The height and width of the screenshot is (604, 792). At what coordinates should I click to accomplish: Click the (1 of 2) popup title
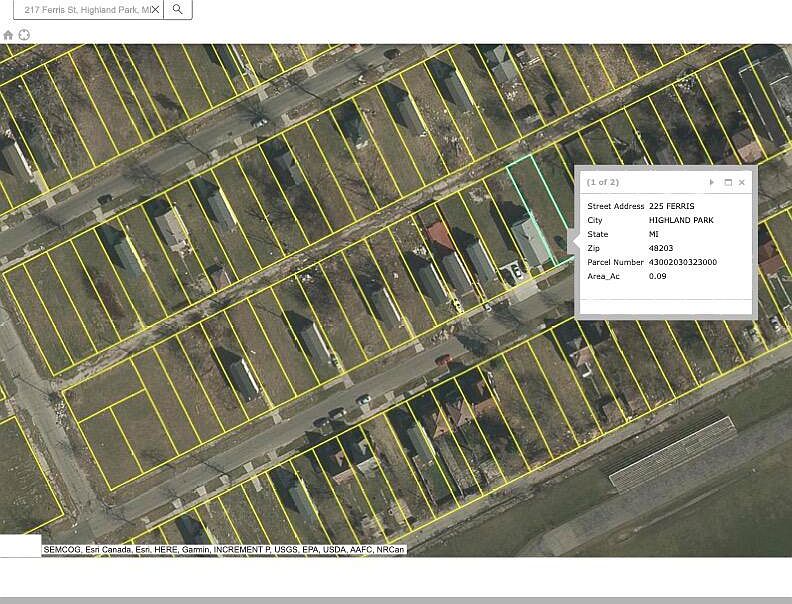[x=603, y=182]
